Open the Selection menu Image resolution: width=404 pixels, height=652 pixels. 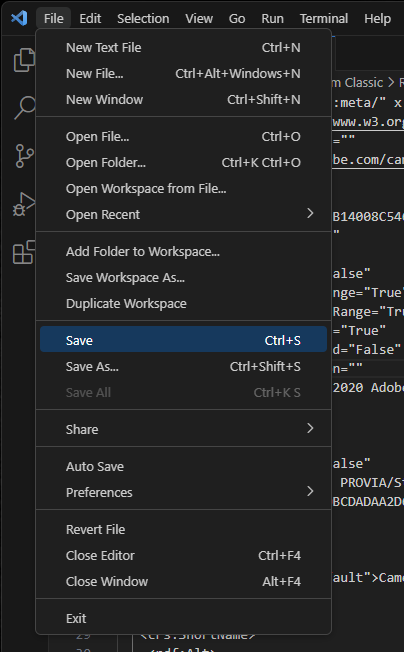tap(143, 18)
